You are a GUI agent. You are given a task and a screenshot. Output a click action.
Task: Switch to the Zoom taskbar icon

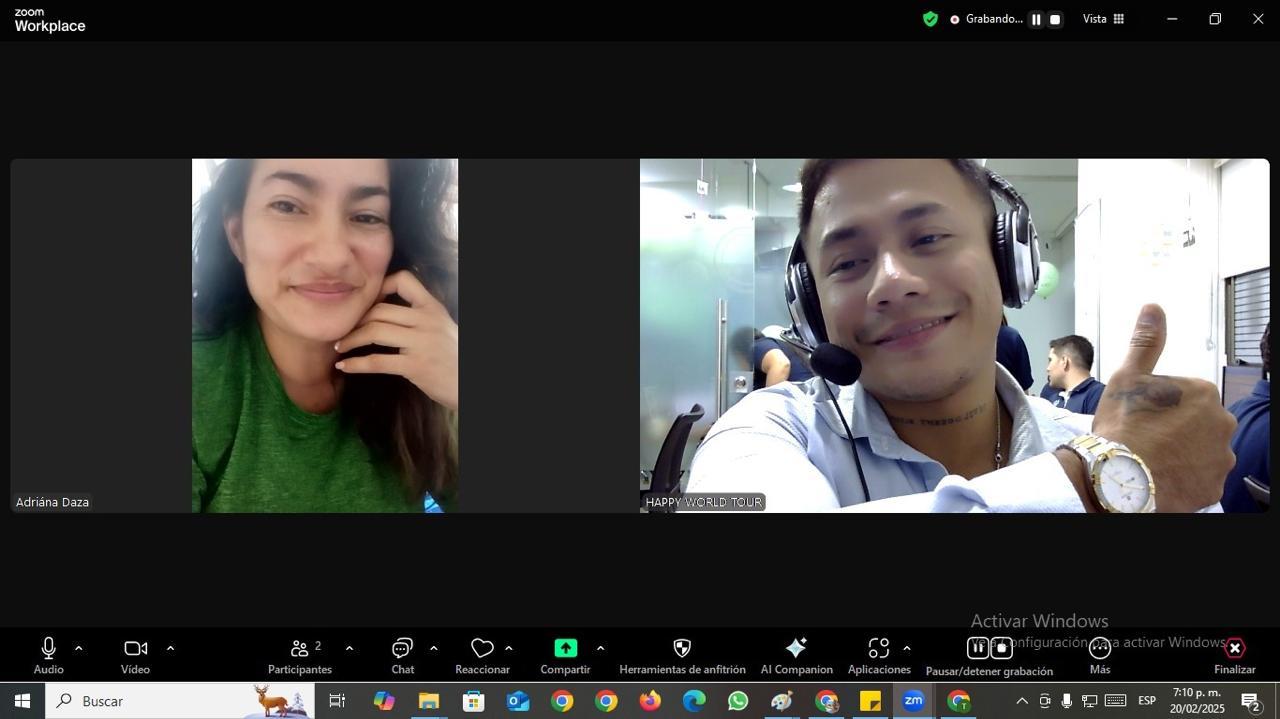point(913,701)
